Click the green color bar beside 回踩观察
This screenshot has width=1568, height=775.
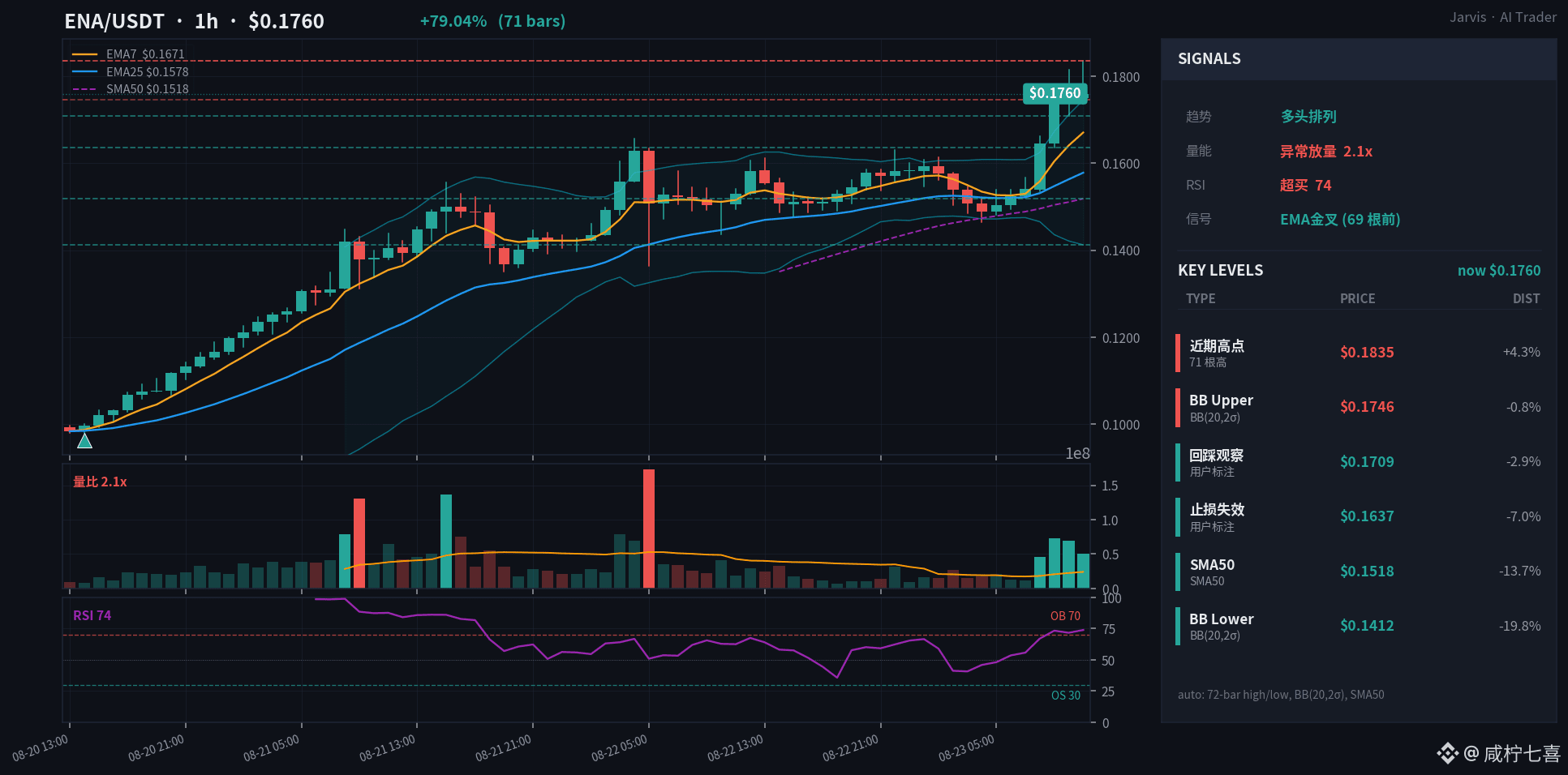click(x=1178, y=462)
